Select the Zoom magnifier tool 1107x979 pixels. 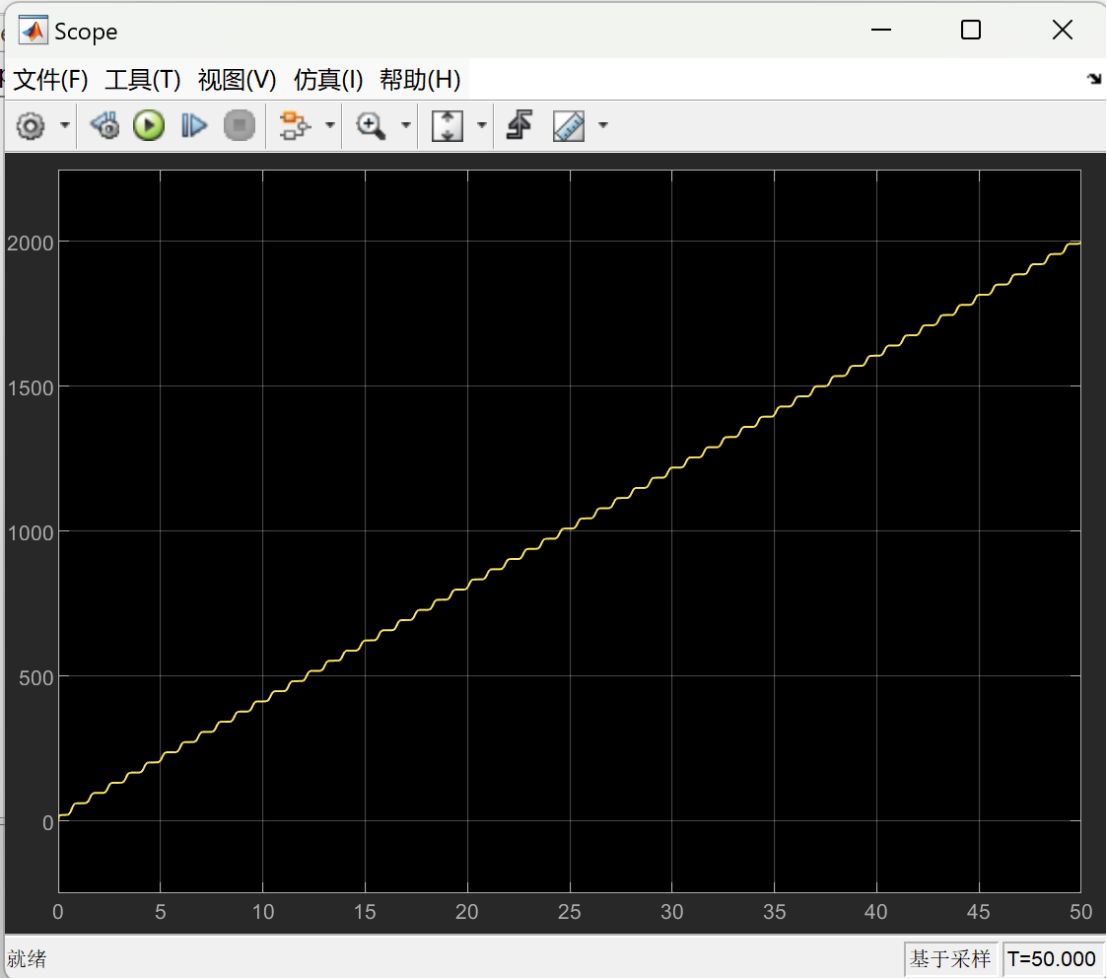tap(372, 126)
